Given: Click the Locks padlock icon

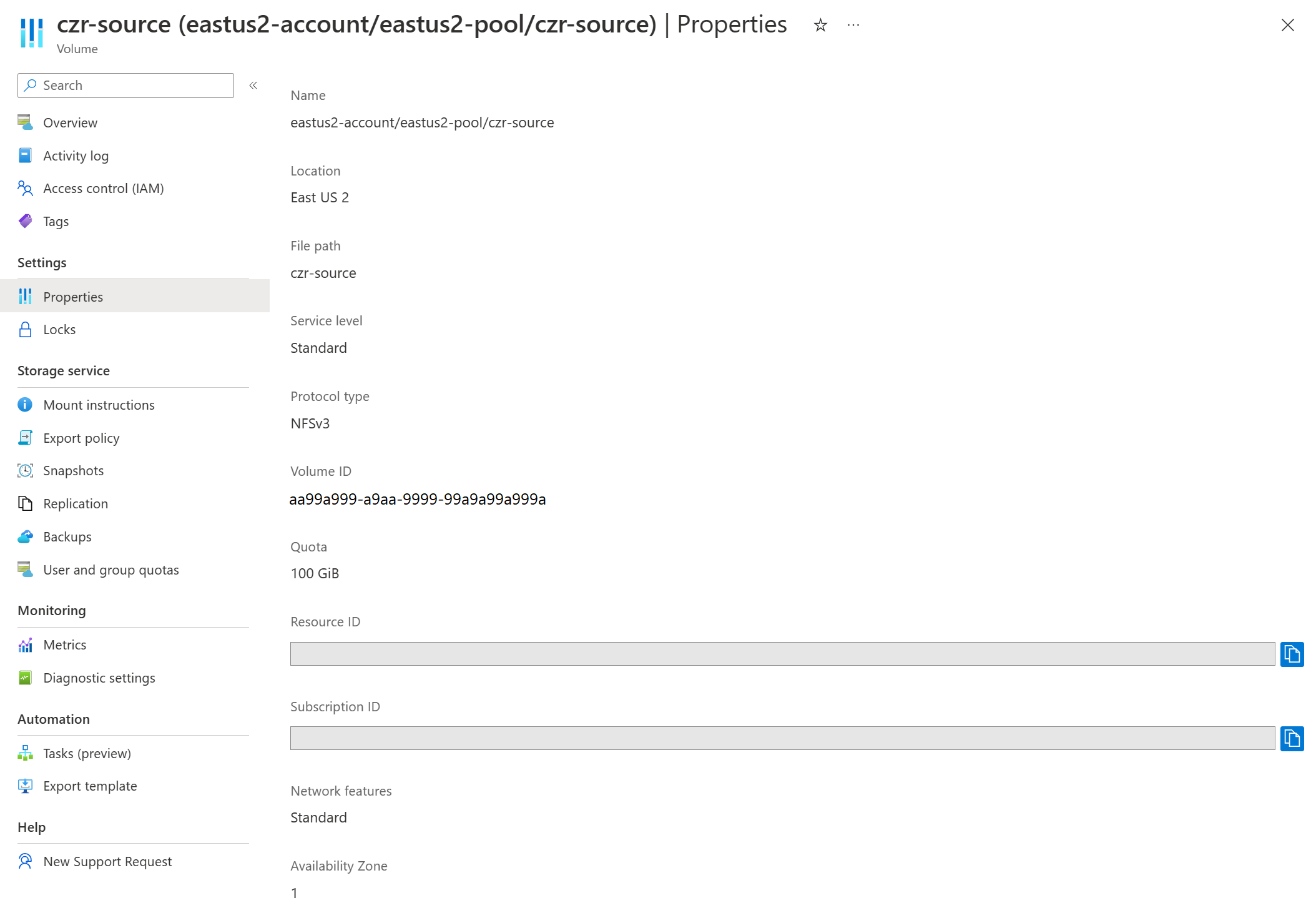Looking at the screenshot, I should [25, 330].
